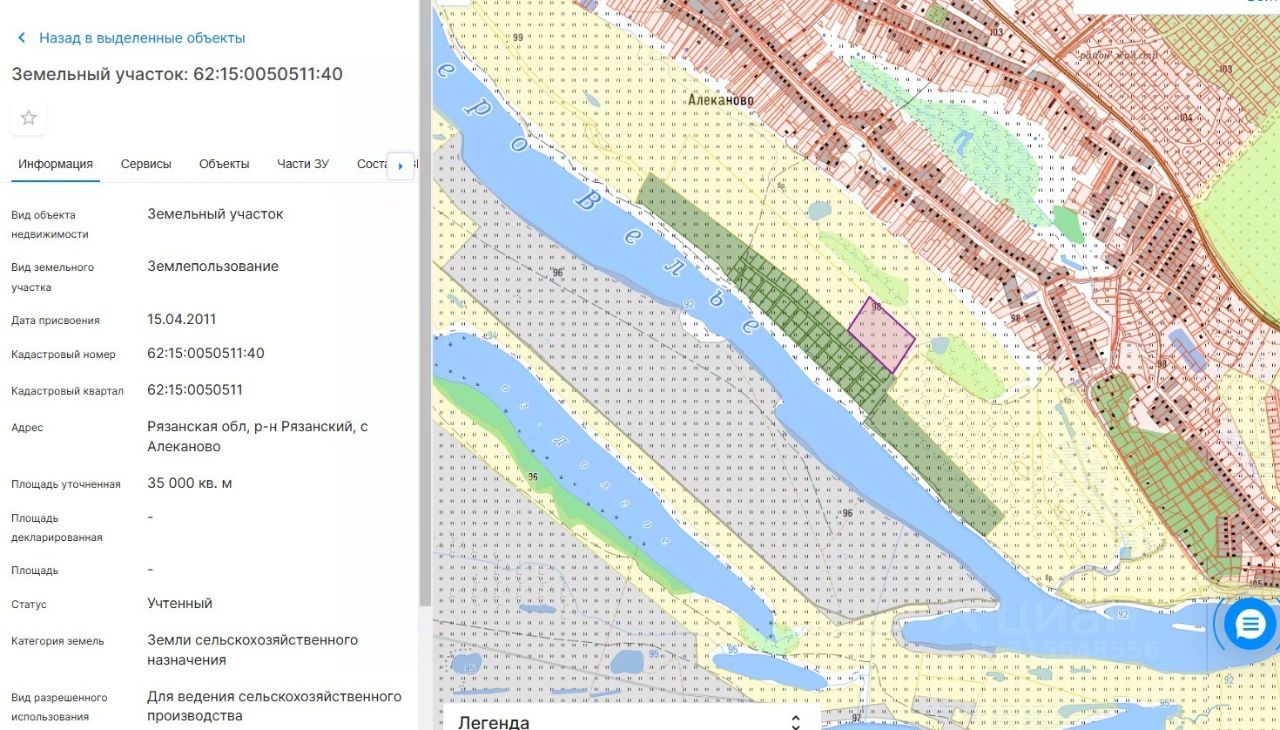1280x730 pixels.
Task: Open 'Назад в выделенные объекты' link
Action: click(x=142, y=38)
